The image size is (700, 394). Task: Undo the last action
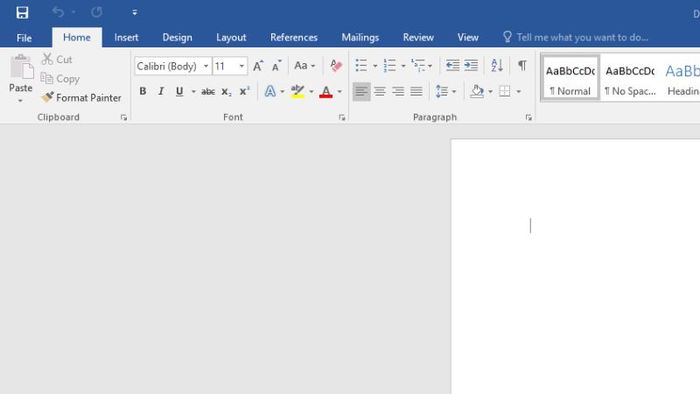pos(58,12)
